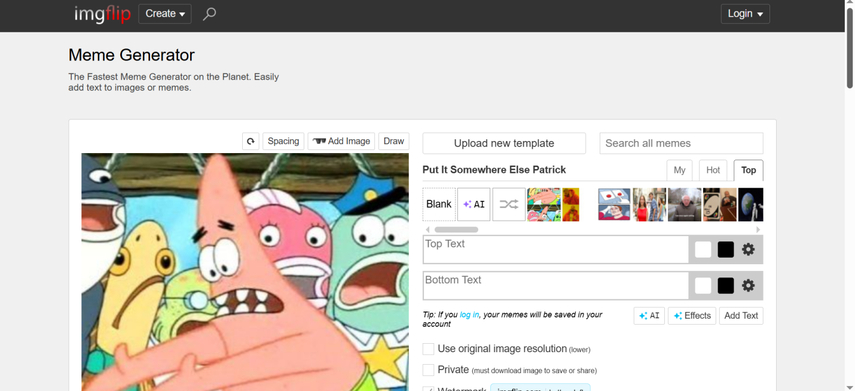Click the template strip horizontal scrollbar thumb
Image resolution: width=855 pixels, height=391 pixels.
(456, 230)
